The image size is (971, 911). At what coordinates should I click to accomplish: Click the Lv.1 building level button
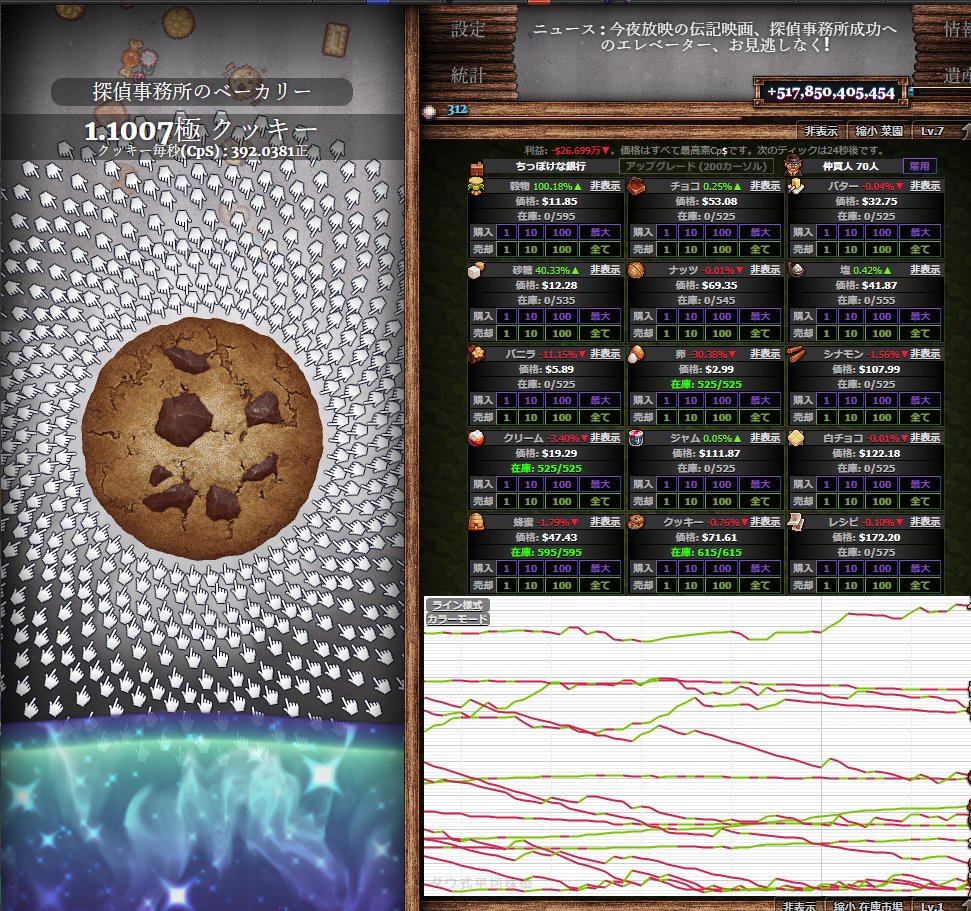point(932,905)
